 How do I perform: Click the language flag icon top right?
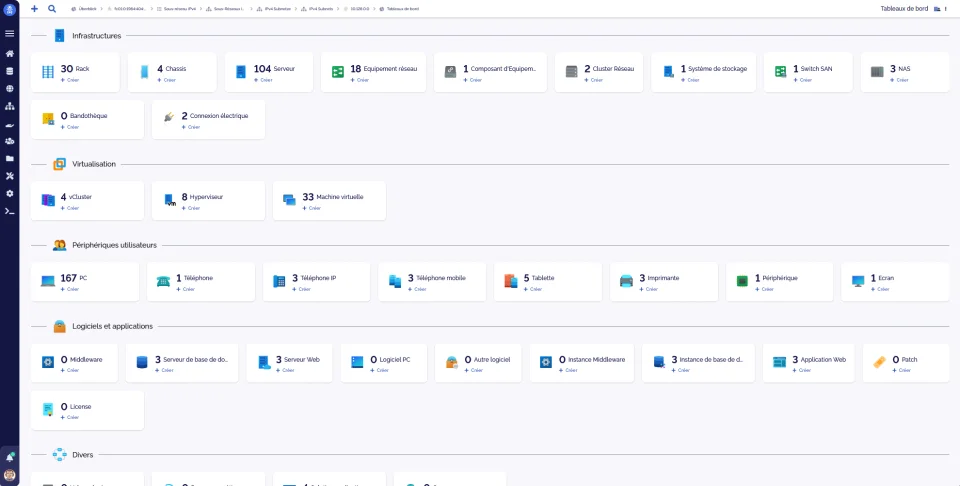click(937, 9)
